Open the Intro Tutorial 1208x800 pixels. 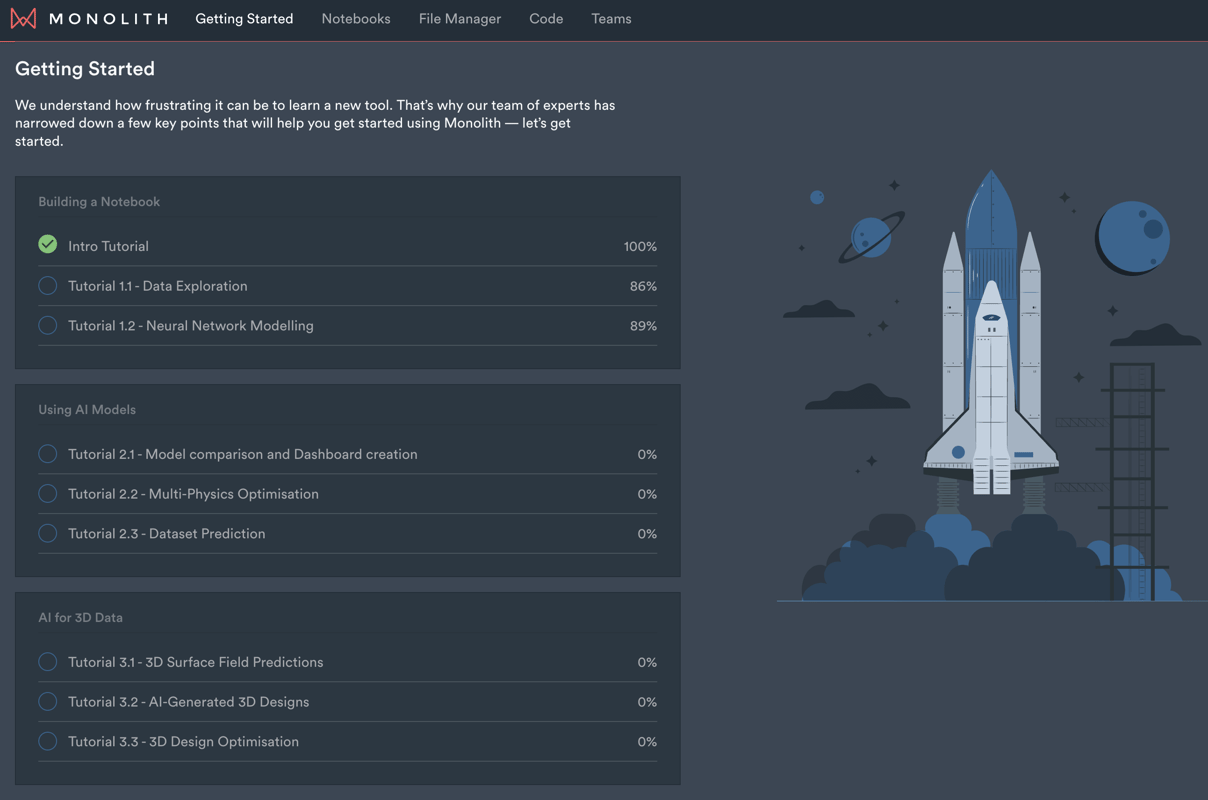tap(107, 245)
